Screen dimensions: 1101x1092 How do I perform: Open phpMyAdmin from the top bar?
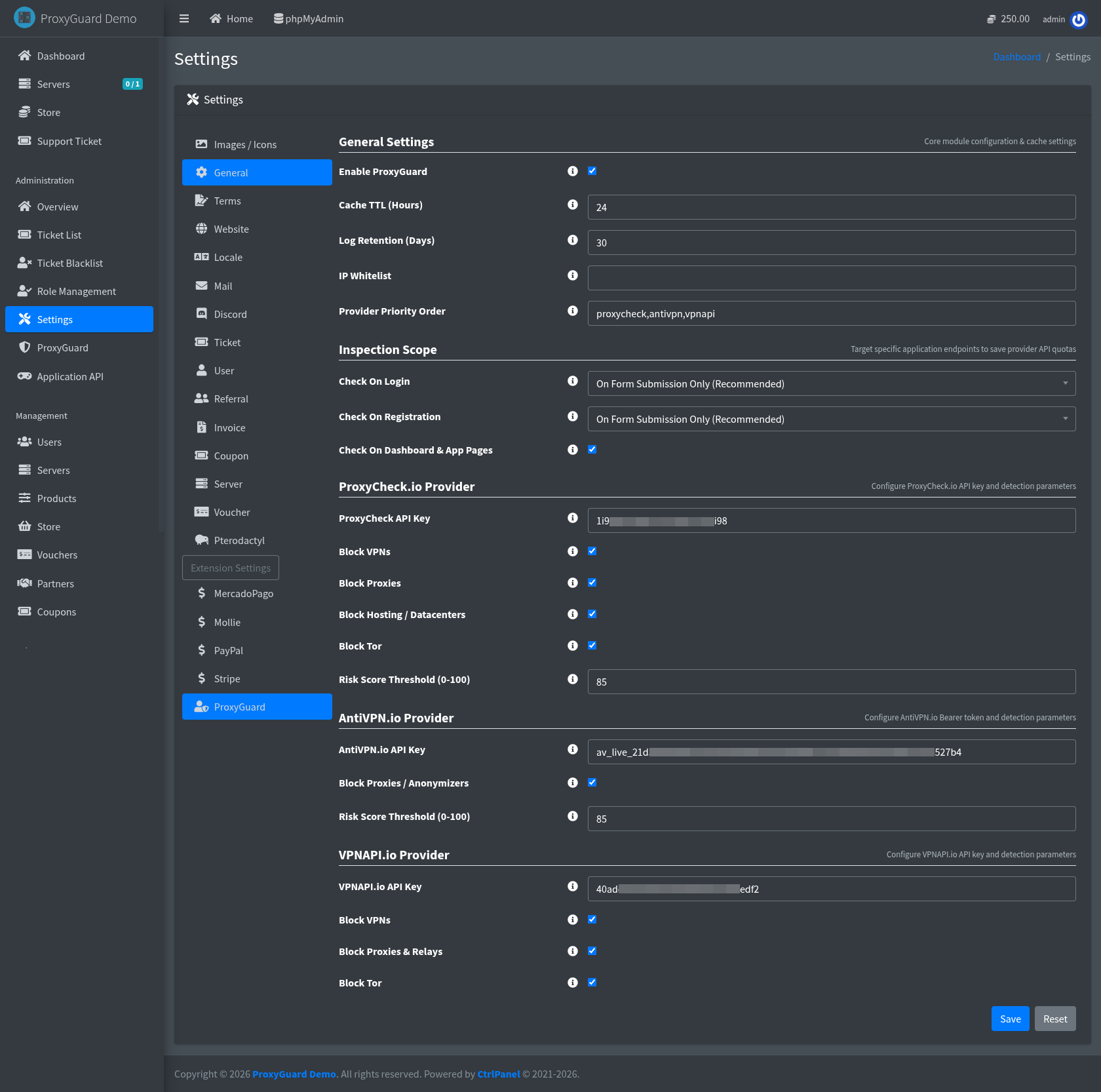pos(308,19)
